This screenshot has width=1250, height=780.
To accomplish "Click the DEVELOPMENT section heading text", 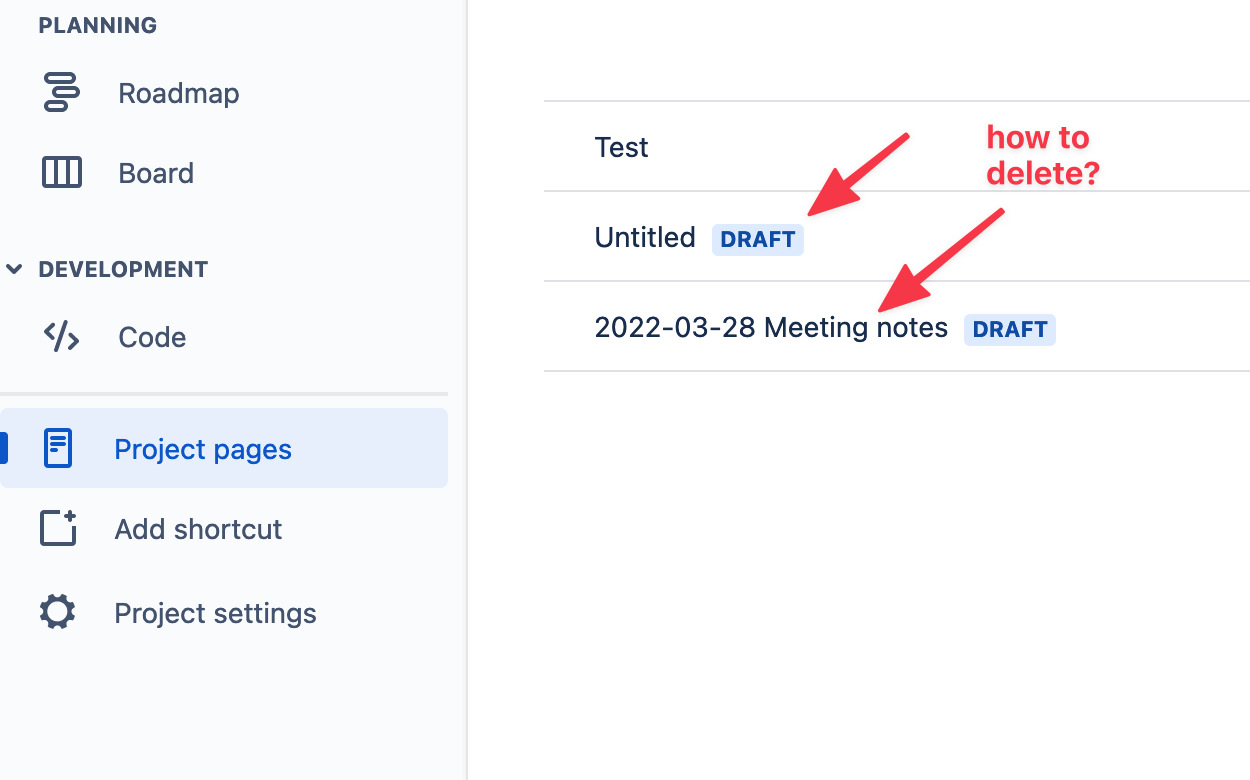I will [x=123, y=269].
